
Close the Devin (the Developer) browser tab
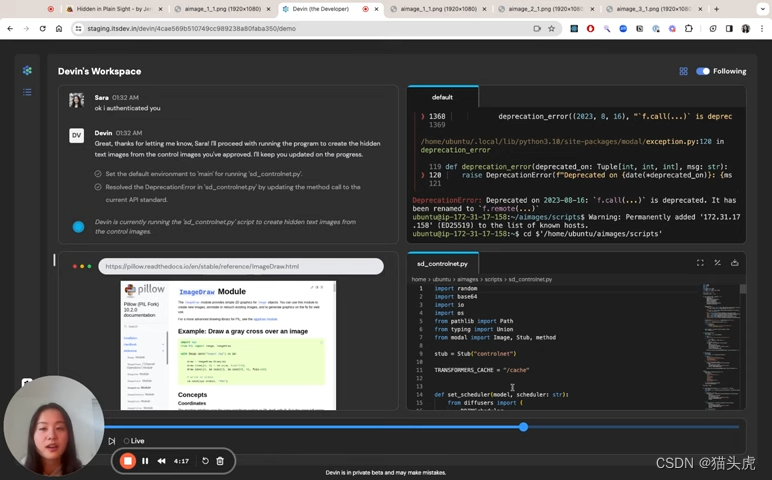pos(377,9)
